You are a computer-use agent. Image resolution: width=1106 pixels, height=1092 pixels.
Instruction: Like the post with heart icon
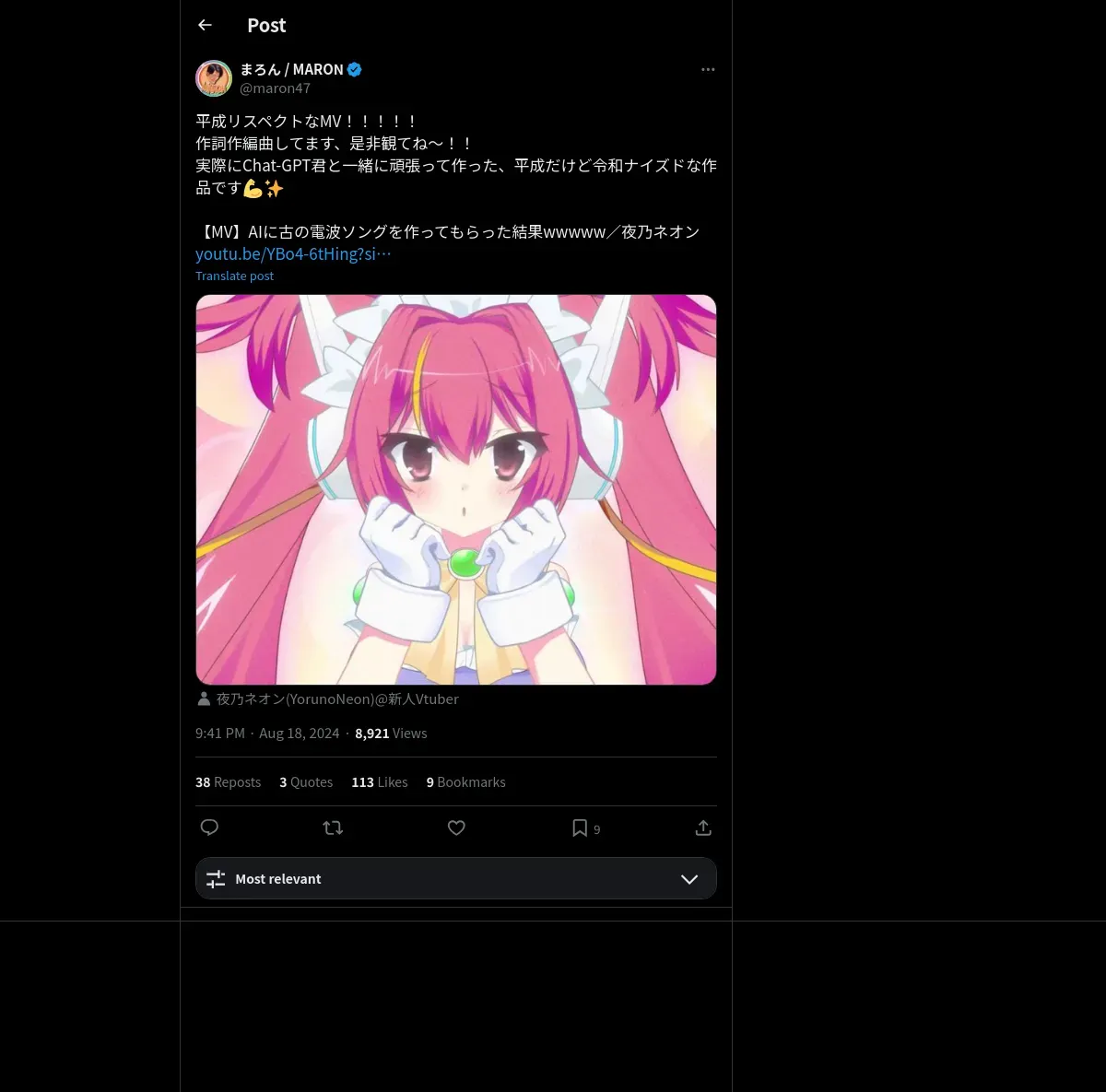click(456, 828)
